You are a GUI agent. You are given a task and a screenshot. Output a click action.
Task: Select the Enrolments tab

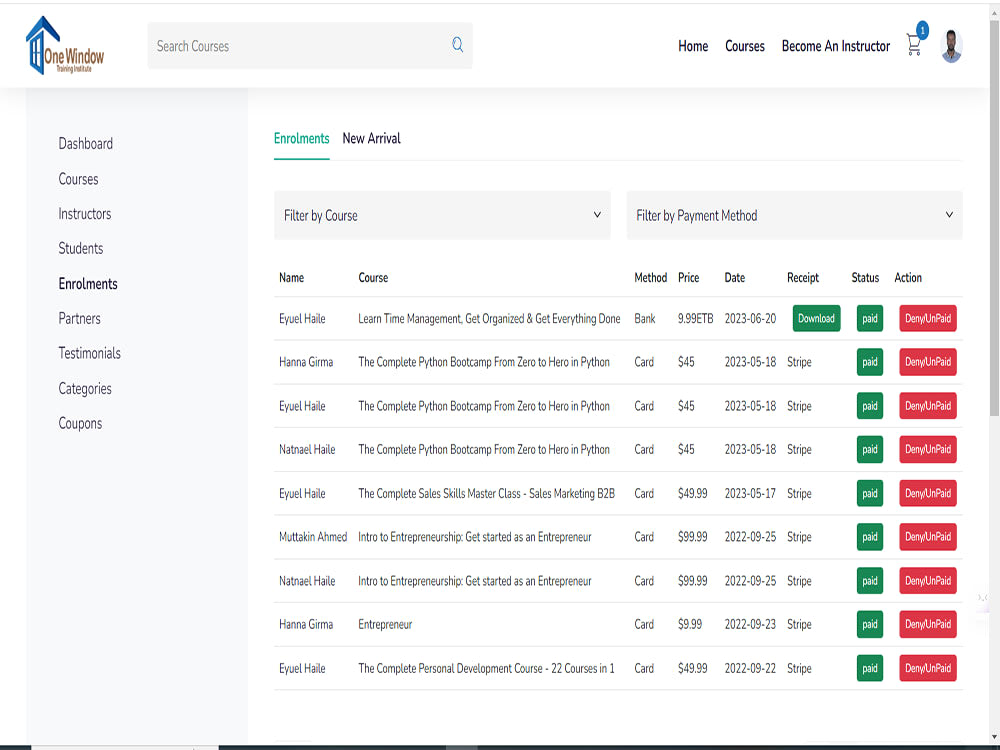pyautogui.click(x=301, y=138)
